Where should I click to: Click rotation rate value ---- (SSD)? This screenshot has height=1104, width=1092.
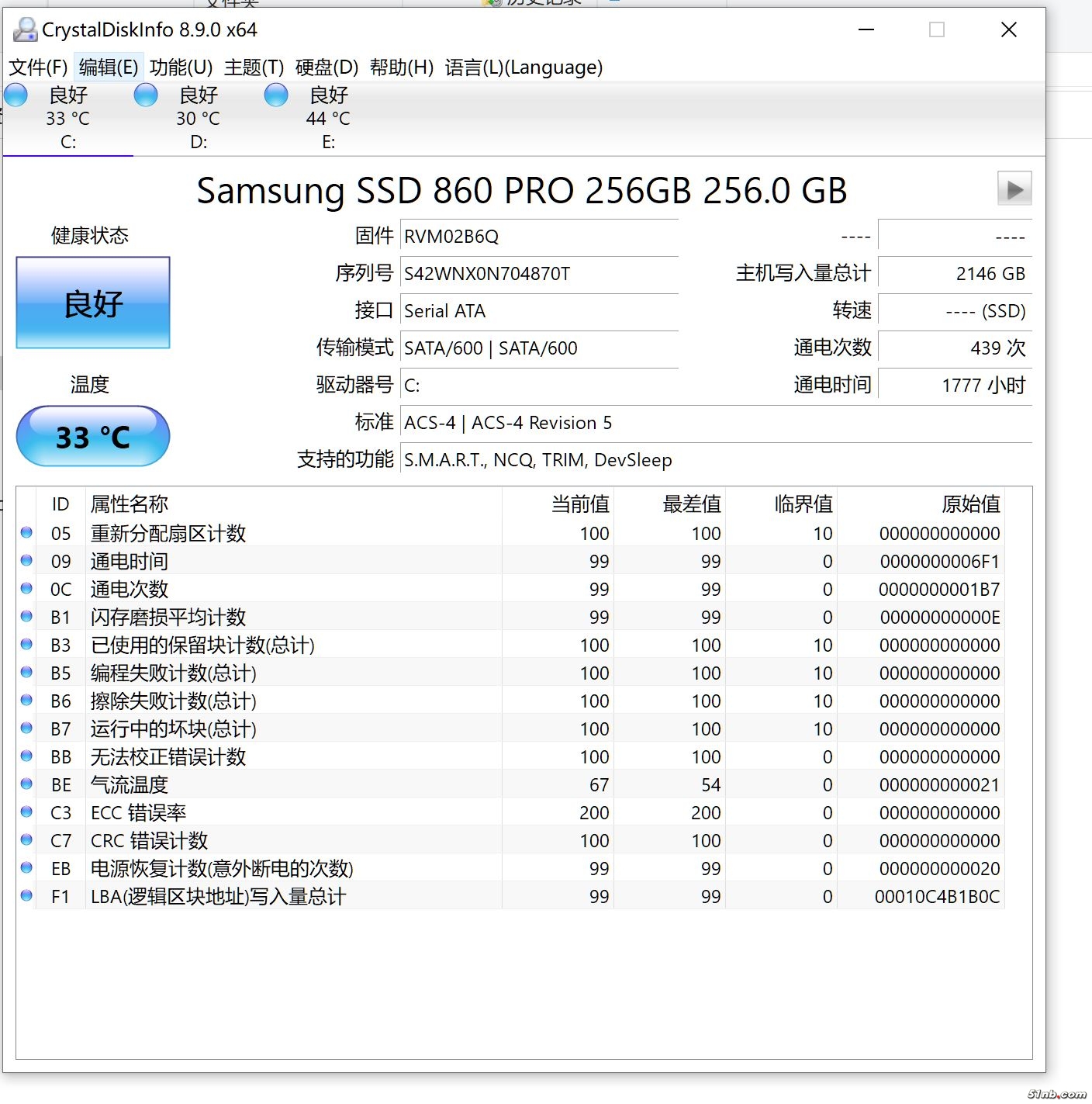click(x=955, y=311)
